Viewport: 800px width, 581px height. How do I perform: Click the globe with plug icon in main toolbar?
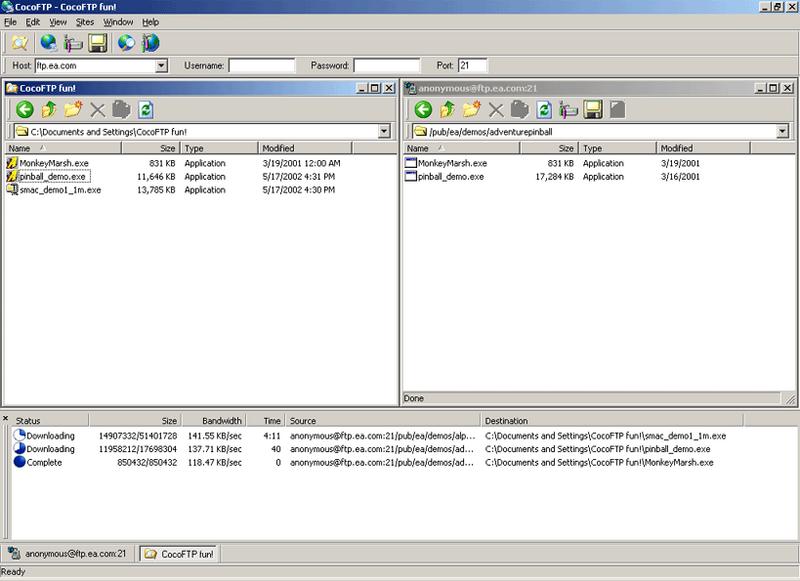(151, 43)
